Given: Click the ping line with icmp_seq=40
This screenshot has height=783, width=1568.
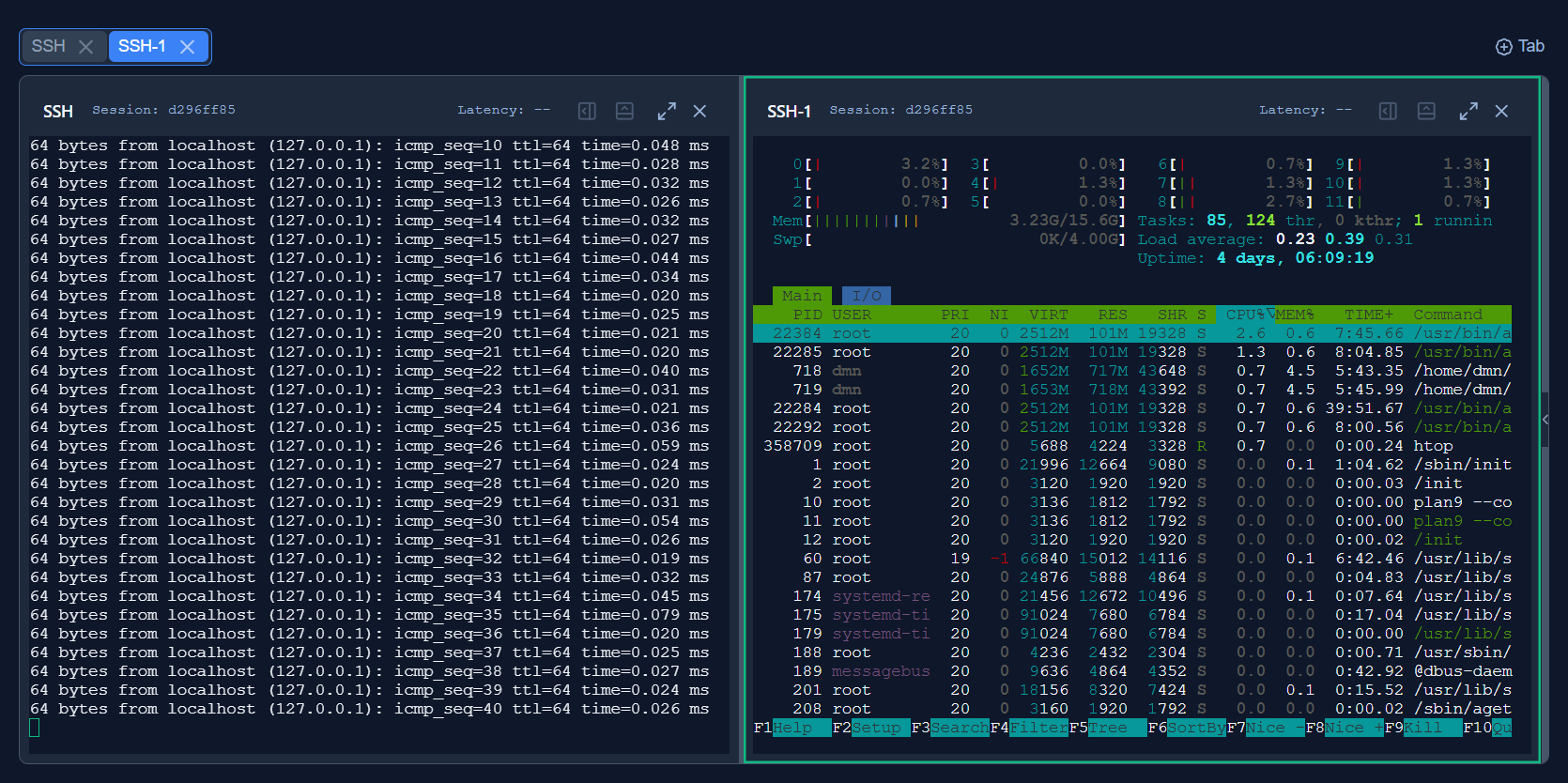Looking at the screenshot, I should point(369,709).
